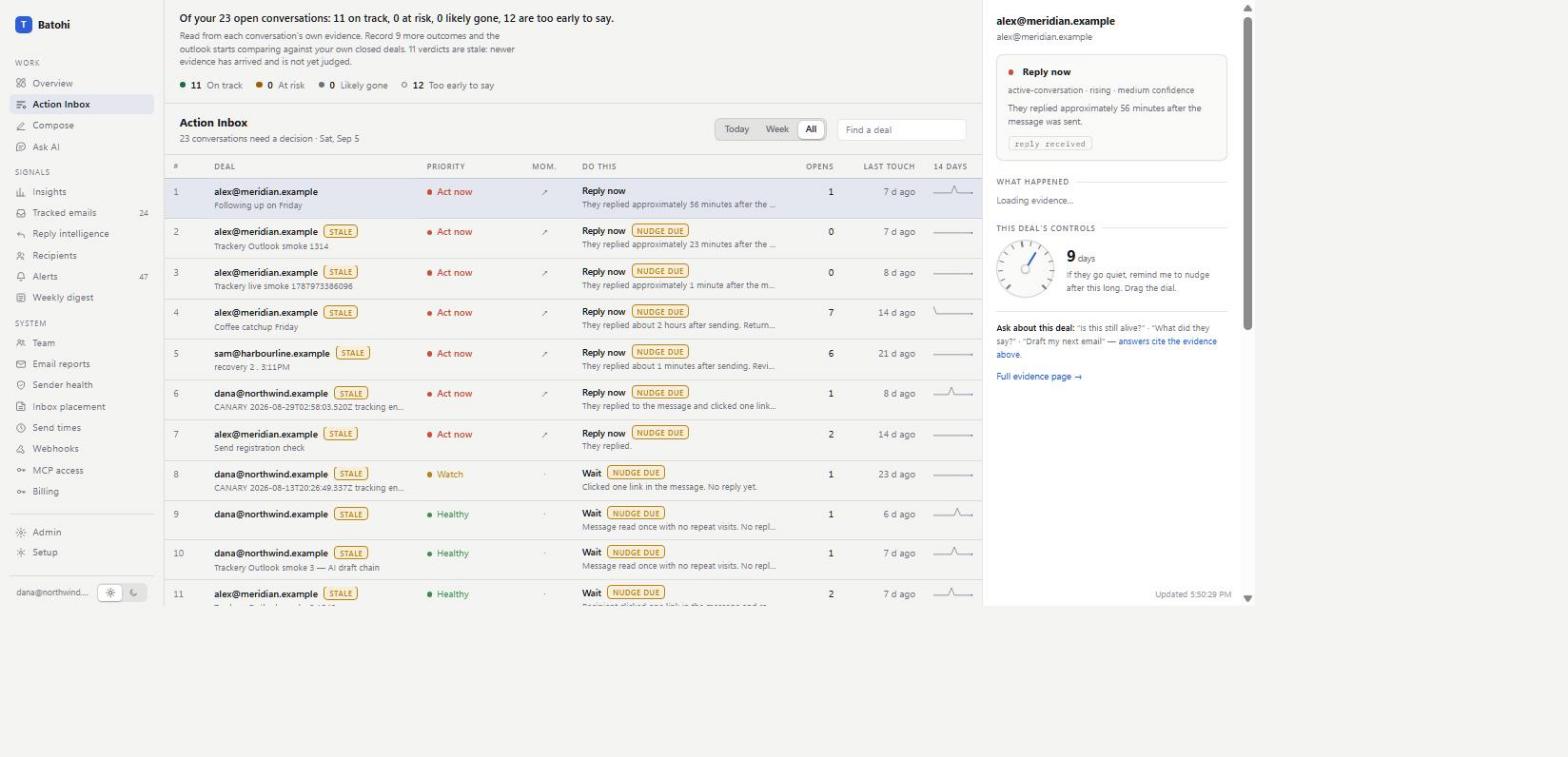
Task: Click the Setup sparkle icon
Action: coord(21,553)
